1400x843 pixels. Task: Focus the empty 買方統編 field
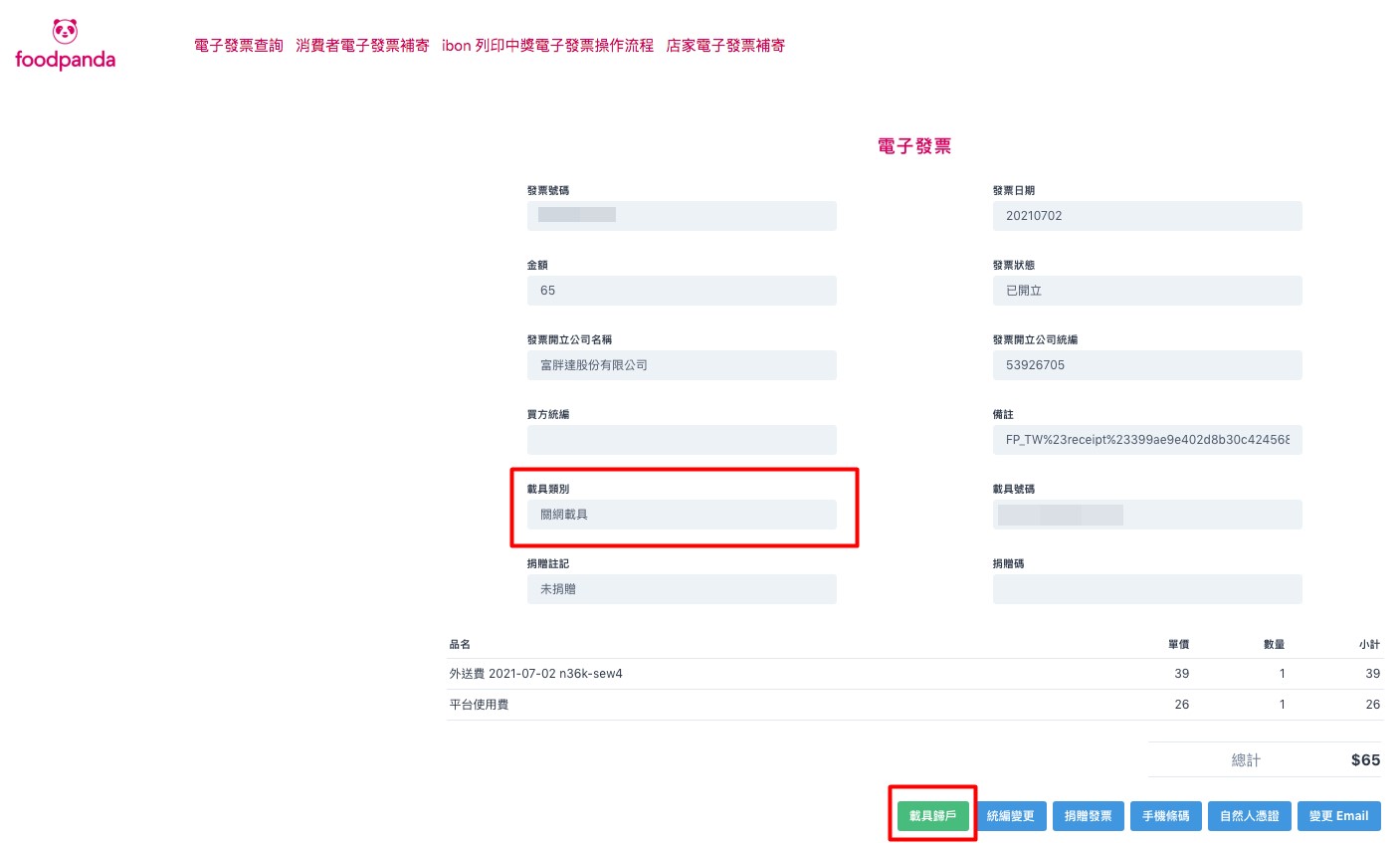pos(682,440)
